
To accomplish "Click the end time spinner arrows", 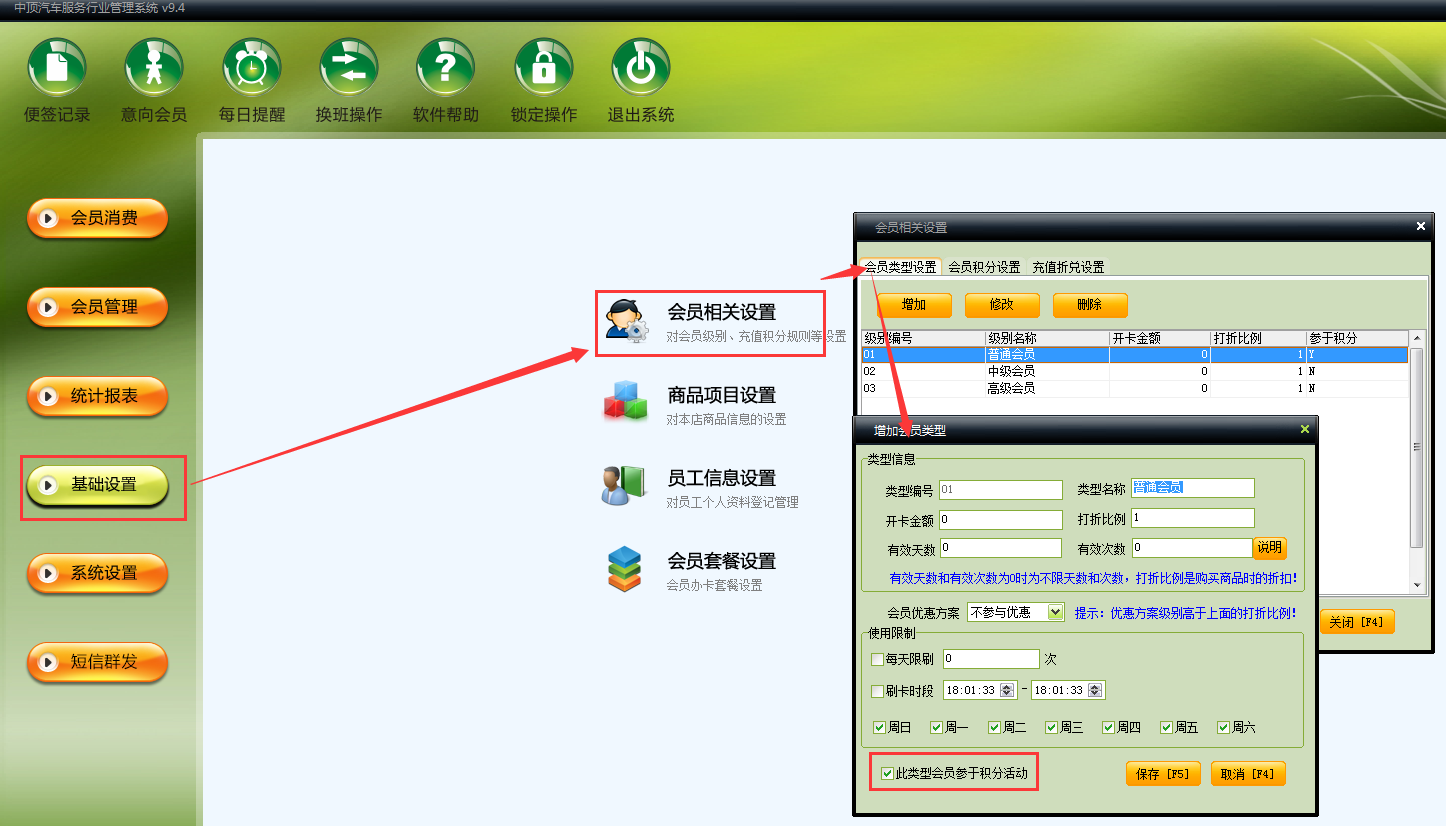I will (1095, 690).
